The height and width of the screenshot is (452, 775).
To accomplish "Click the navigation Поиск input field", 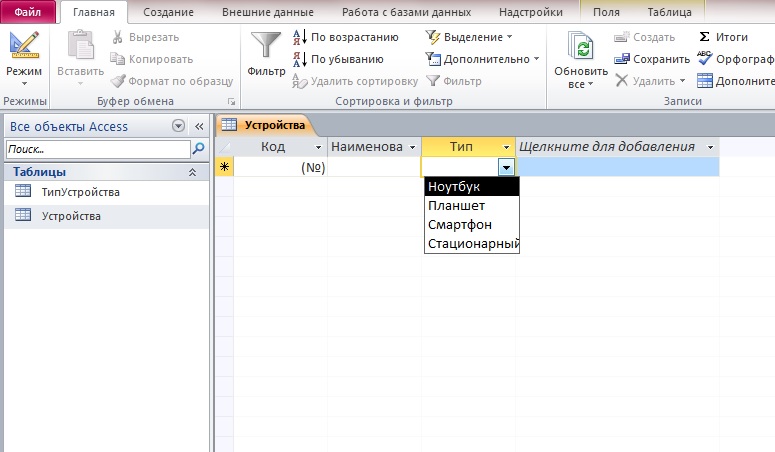I will tap(98, 149).
